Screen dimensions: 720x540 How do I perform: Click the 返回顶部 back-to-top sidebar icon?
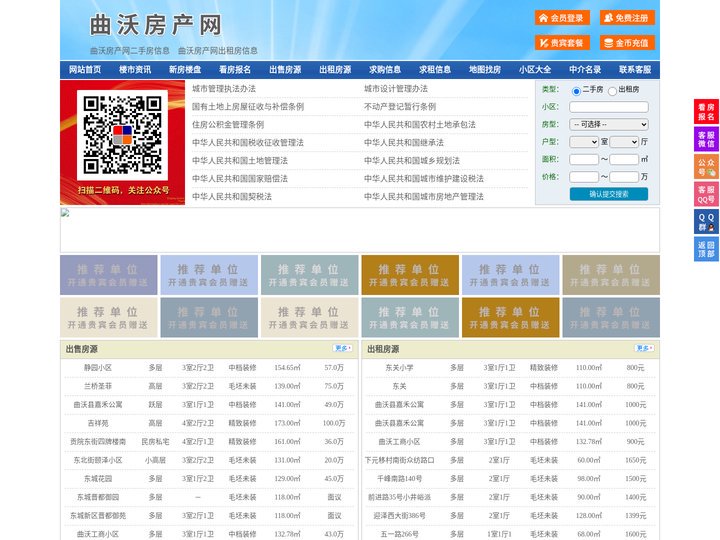706,249
